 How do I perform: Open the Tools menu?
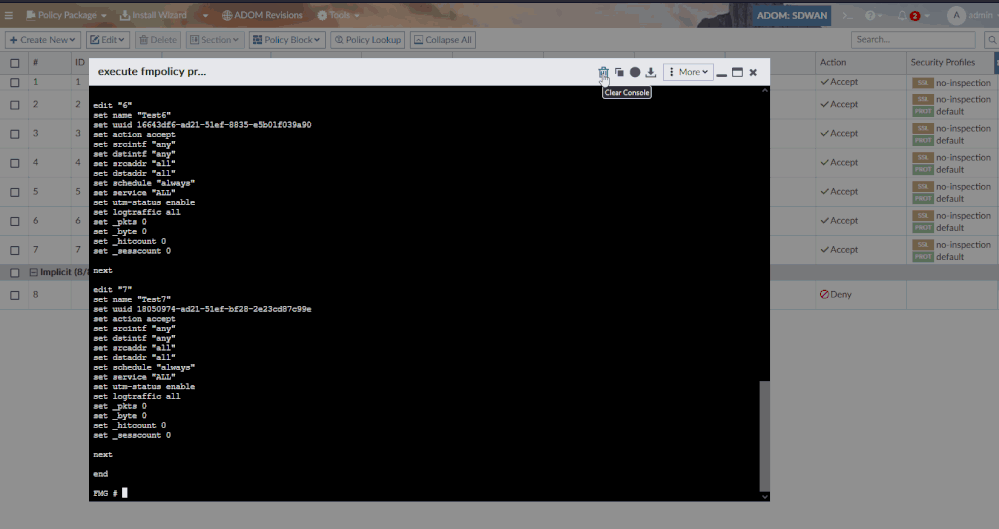tap(338, 15)
